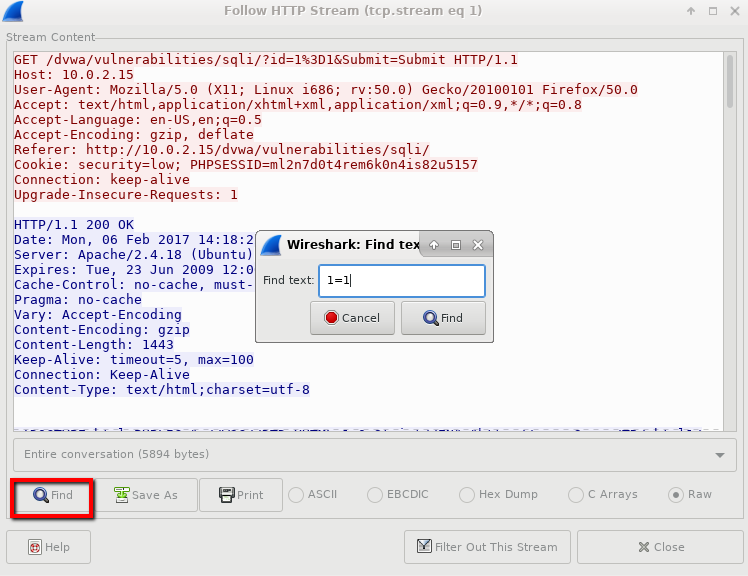
Task: Close window with title bar X icon
Action: click(x=735, y=11)
